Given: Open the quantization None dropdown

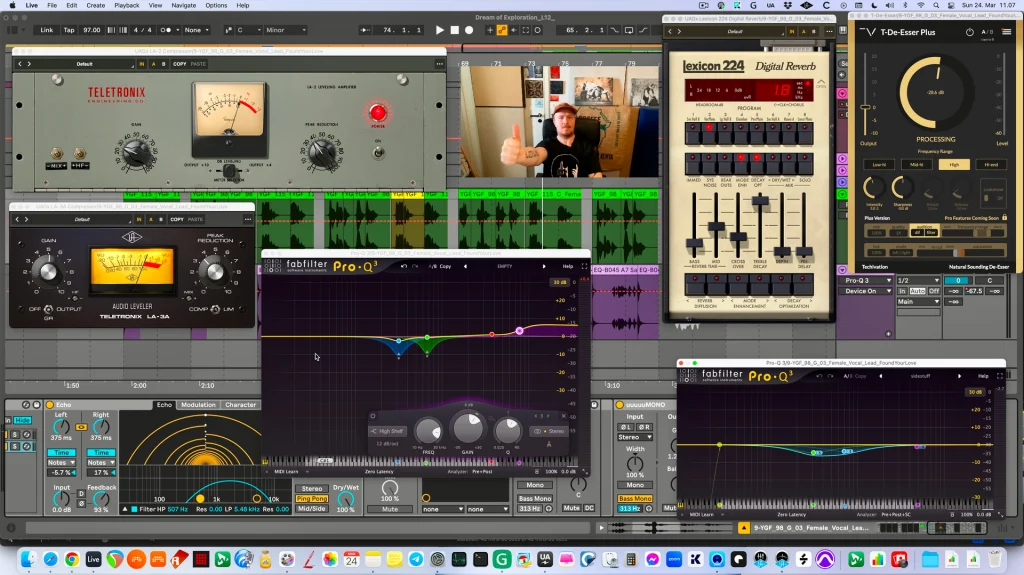Looking at the screenshot, I should click(x=197, y=30).
